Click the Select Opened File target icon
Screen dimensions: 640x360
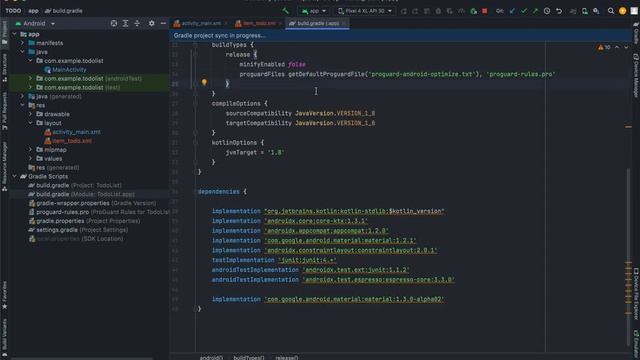click(114, 24)
